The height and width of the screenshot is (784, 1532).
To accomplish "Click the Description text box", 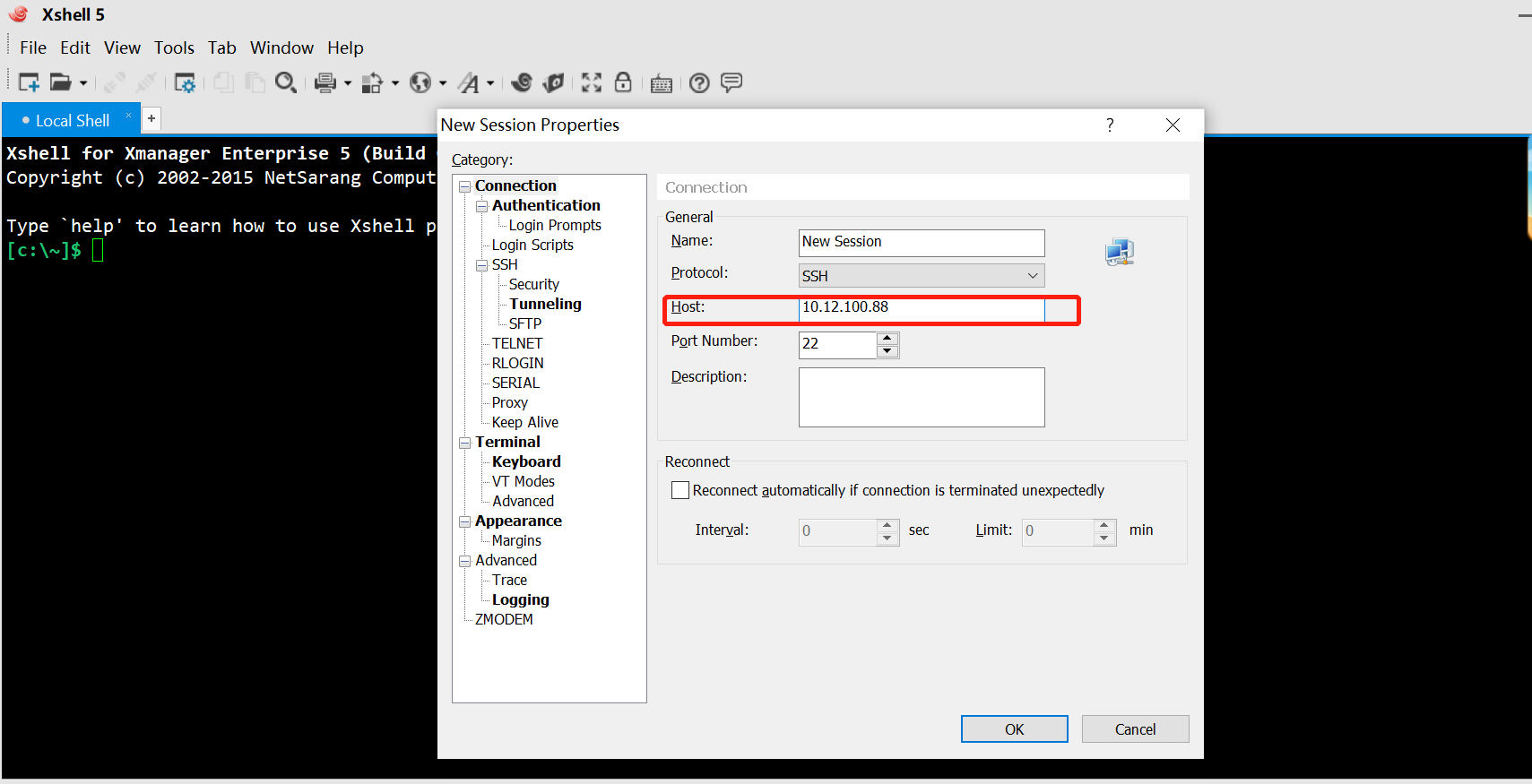I will click(x=922, y=397).
